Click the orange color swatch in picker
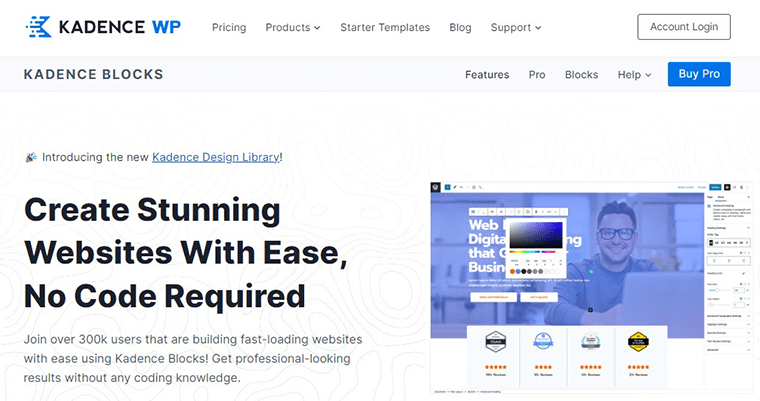Screen dimensions: 760x401 click(x=513, y=270)
